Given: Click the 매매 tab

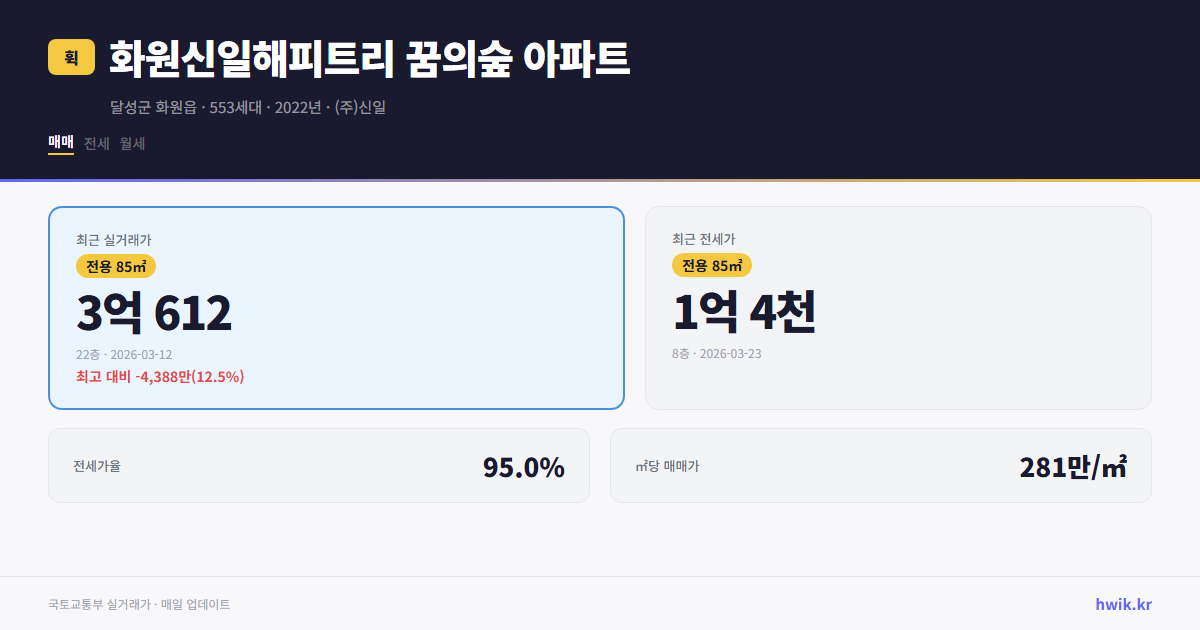Looking at the screenshot, I should point(59,143).
